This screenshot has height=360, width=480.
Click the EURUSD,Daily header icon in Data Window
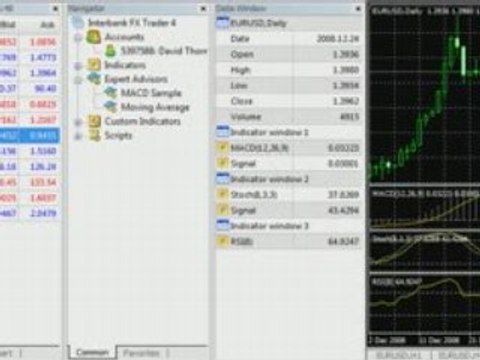click(x=222, y=23)
